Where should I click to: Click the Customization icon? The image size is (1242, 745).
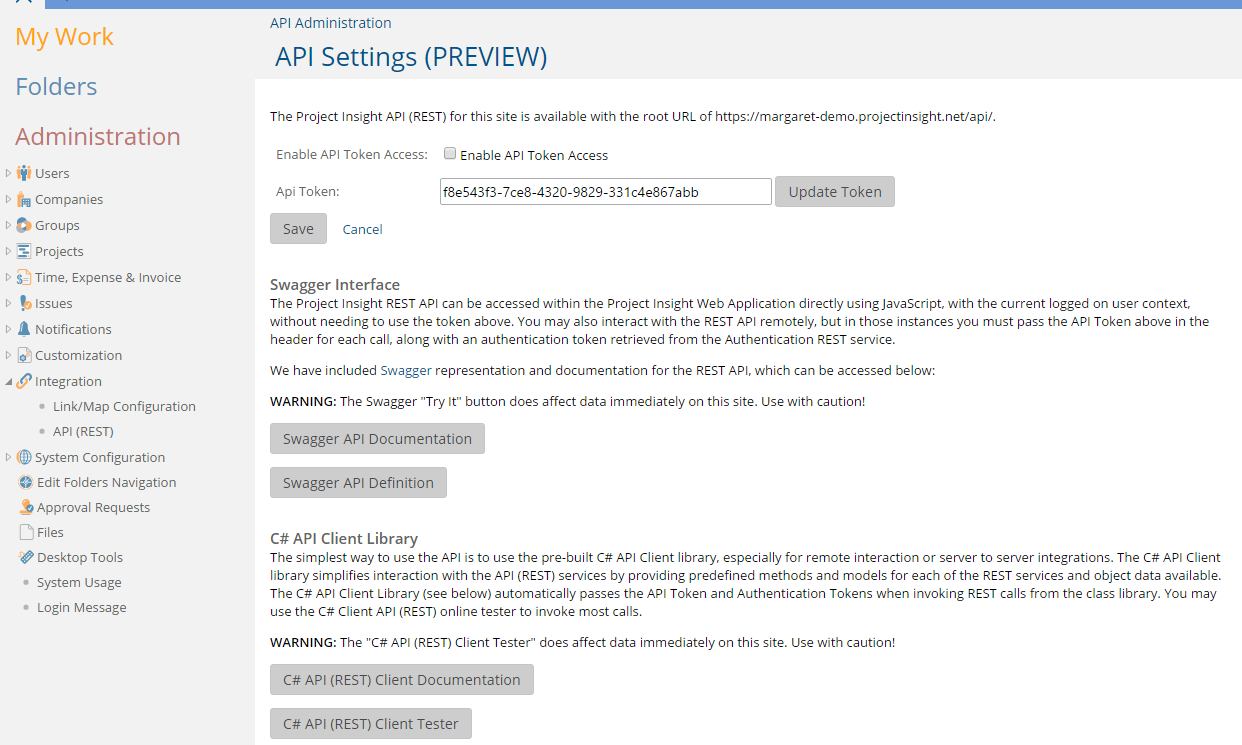[24, 355]
